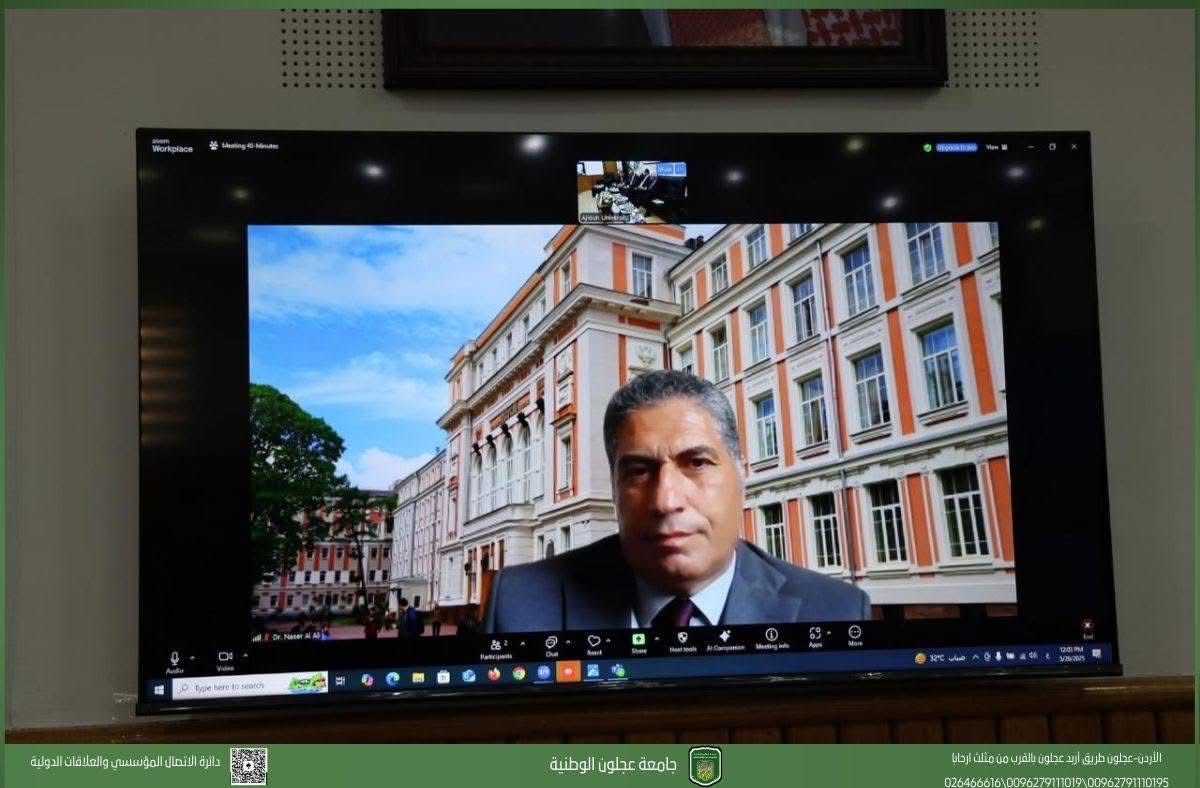The image size is (1200, 788).
Task: Click the green Share screen icon
Action: 638,639
